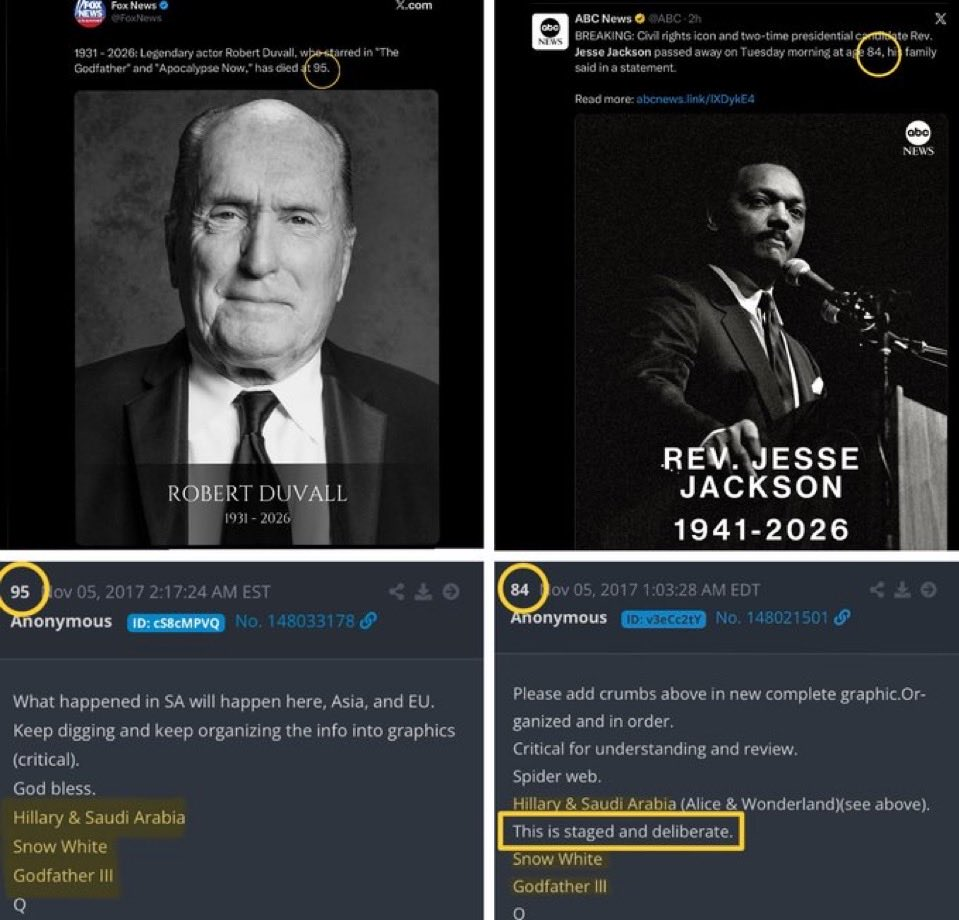959x920 pixels.
Task: Click the ID: v3eCc2tY badge
Action: pos(663,619)
